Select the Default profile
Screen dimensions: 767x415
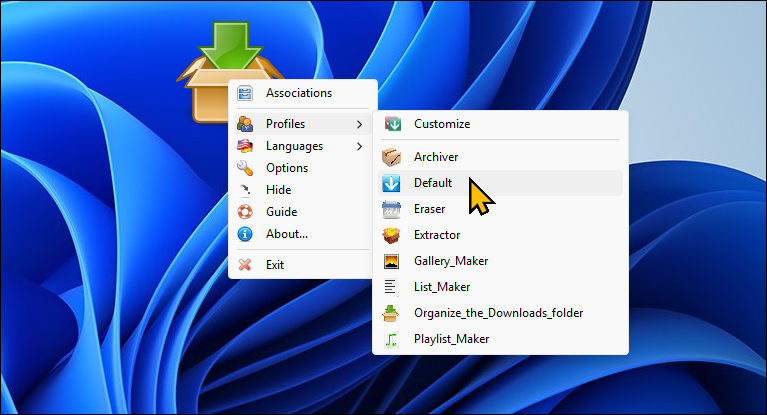coord(433,183)
